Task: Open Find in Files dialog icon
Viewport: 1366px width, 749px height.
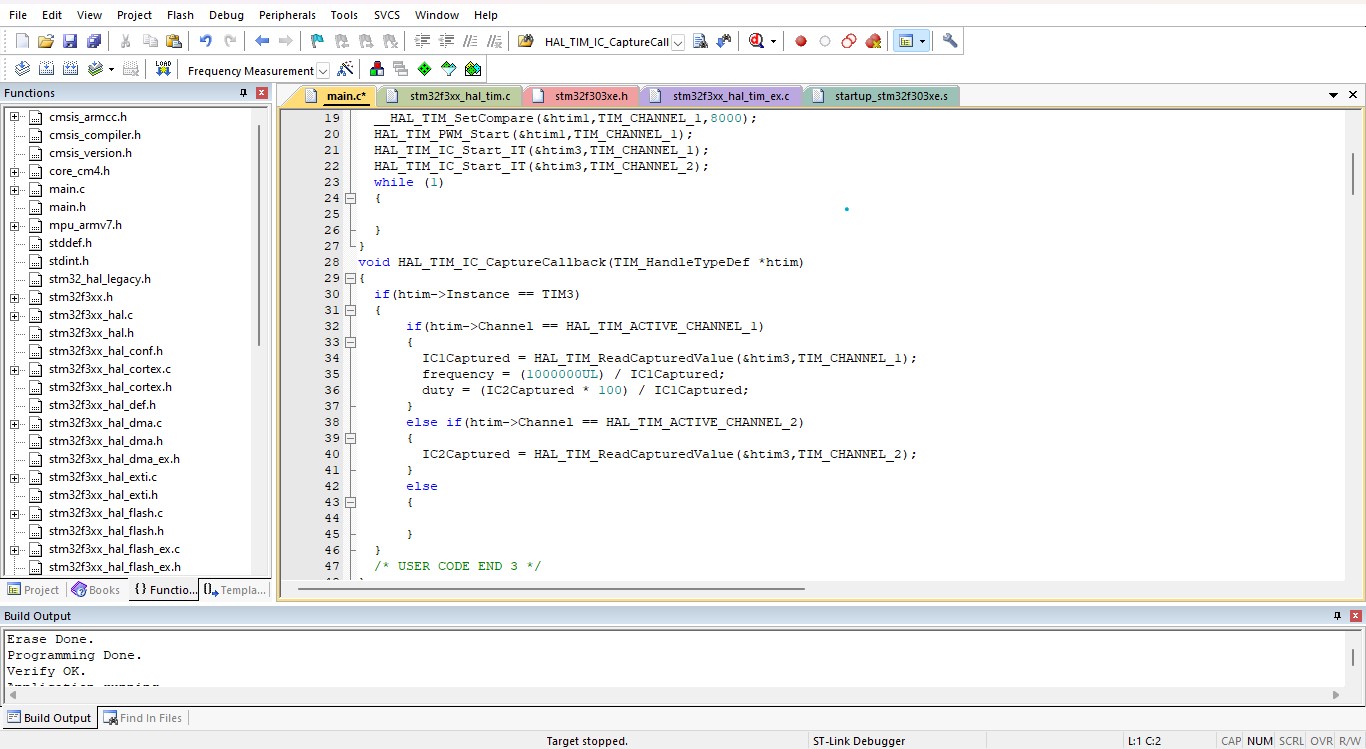Action: [525, 41]
